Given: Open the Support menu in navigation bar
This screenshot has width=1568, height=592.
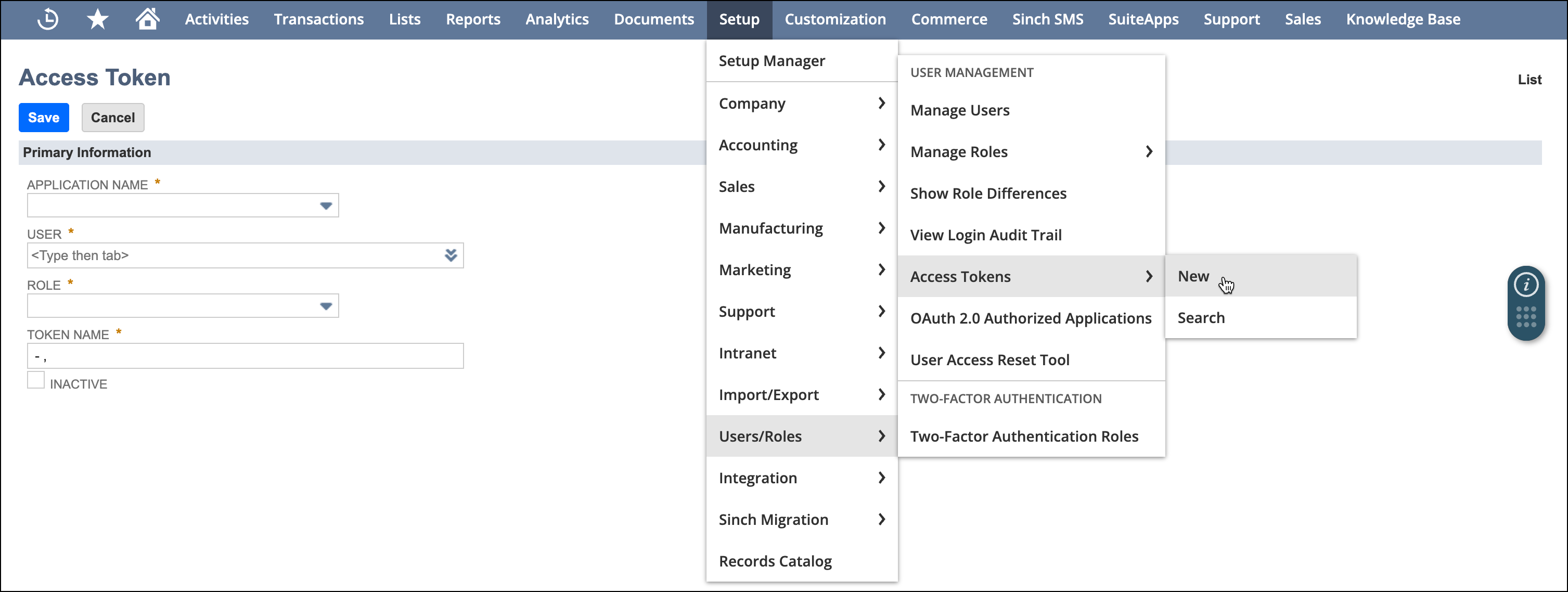Looking at the screenshot, I should 1231,19.
